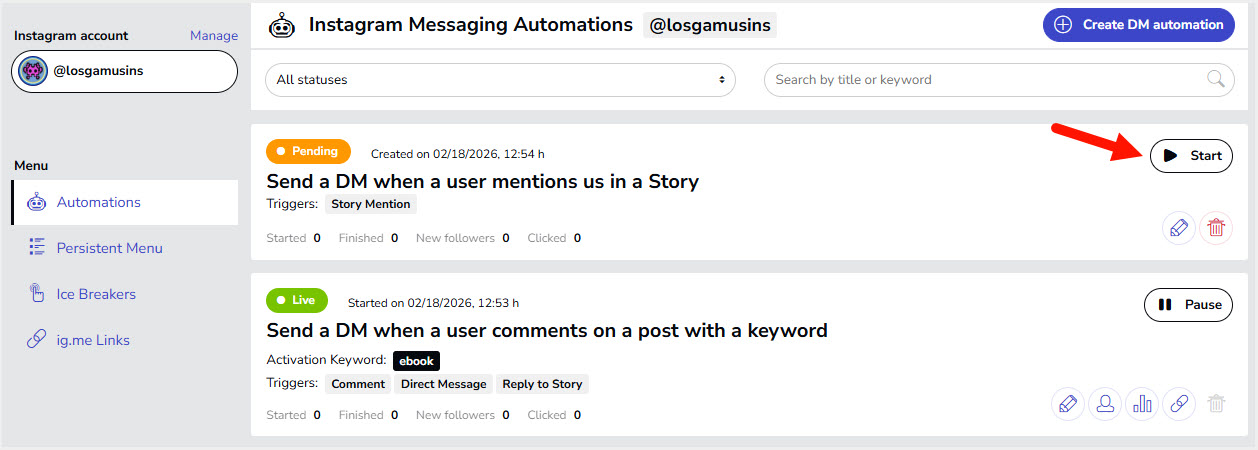This screenshot has height=450, width=1258.
Task: Open Automations in the menu
Action: [98, 202]
